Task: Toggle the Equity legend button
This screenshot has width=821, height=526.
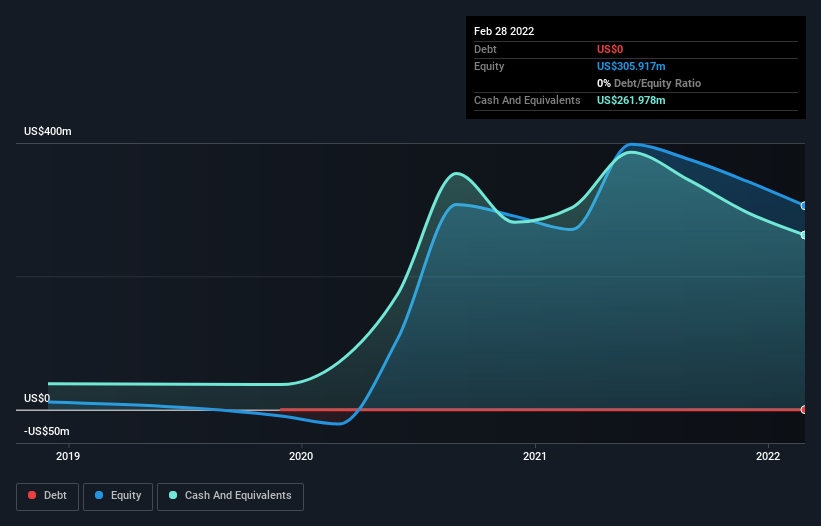Action: 118,496
